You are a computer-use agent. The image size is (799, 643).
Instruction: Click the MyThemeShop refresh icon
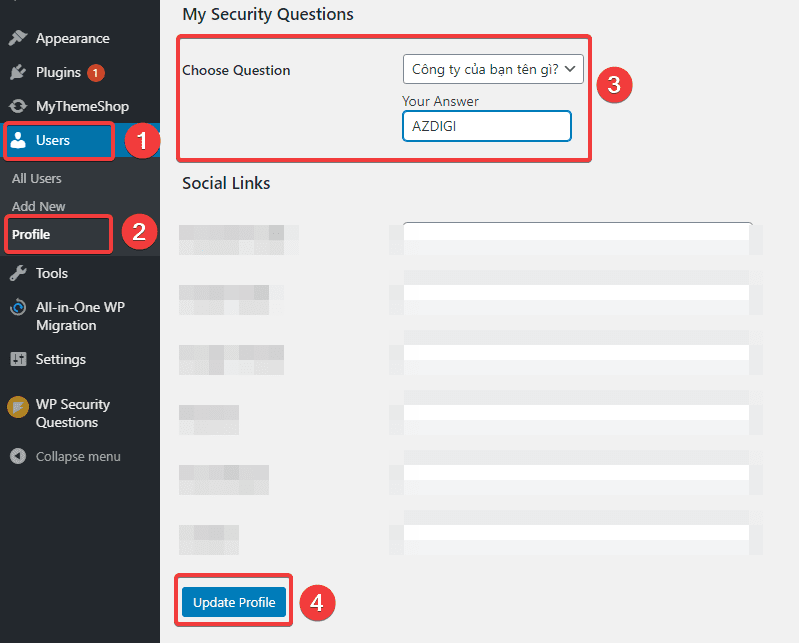coord(18,106)
